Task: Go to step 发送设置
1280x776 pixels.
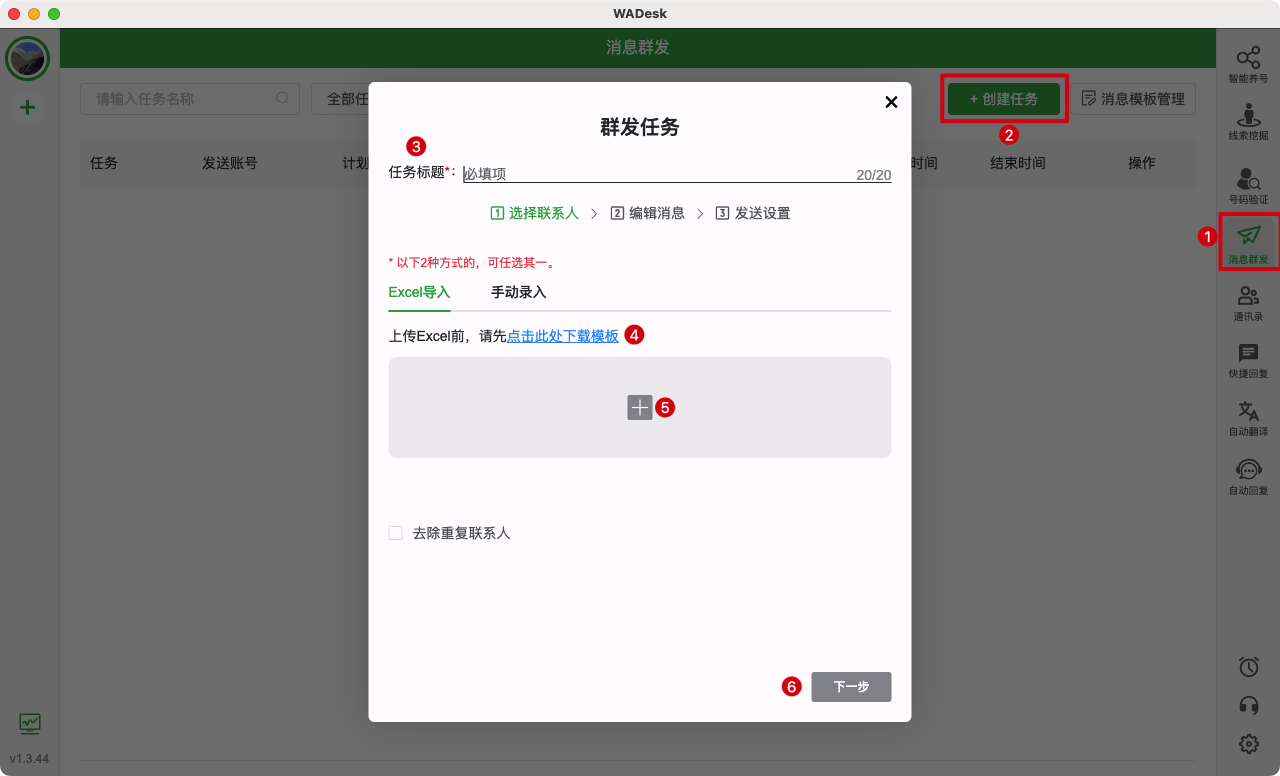Action: point(753,213)
